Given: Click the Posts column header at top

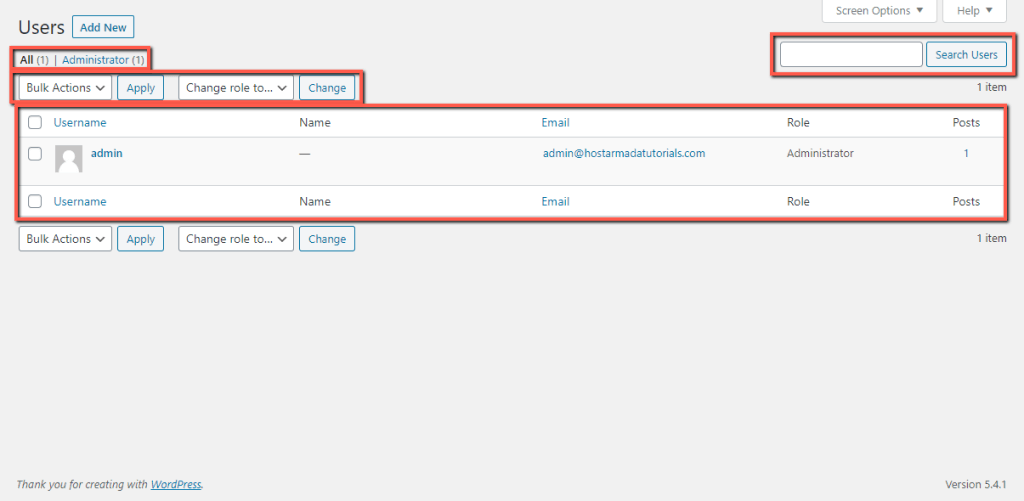Looking at the screenshot, I should click(966, 122).
